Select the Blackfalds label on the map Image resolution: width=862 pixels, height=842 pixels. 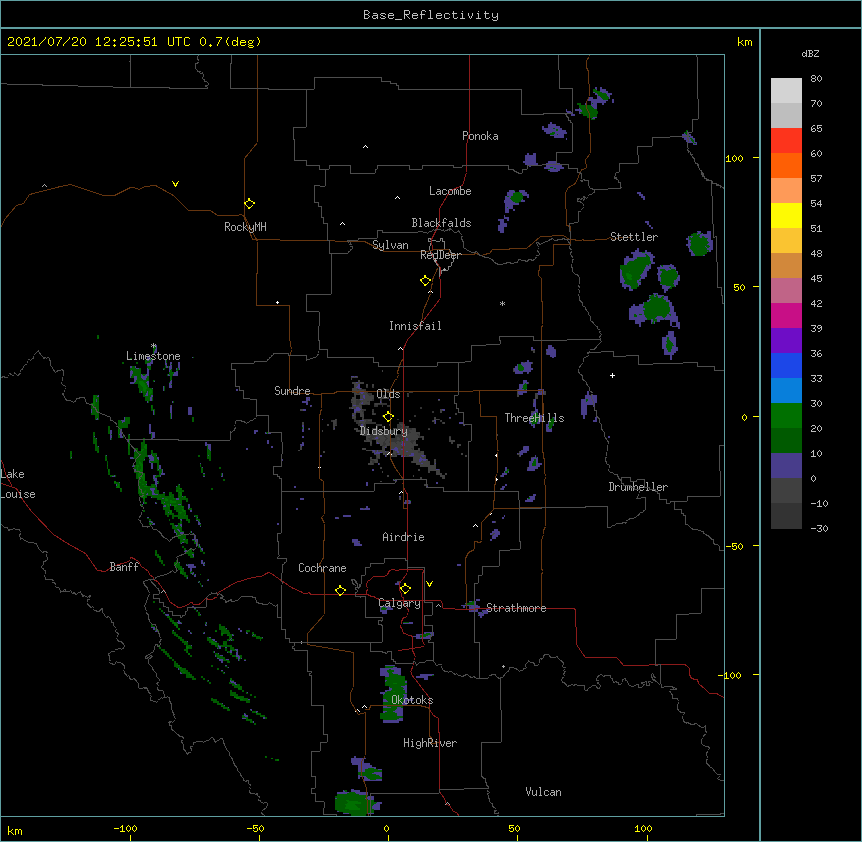(x=441, y=223)
